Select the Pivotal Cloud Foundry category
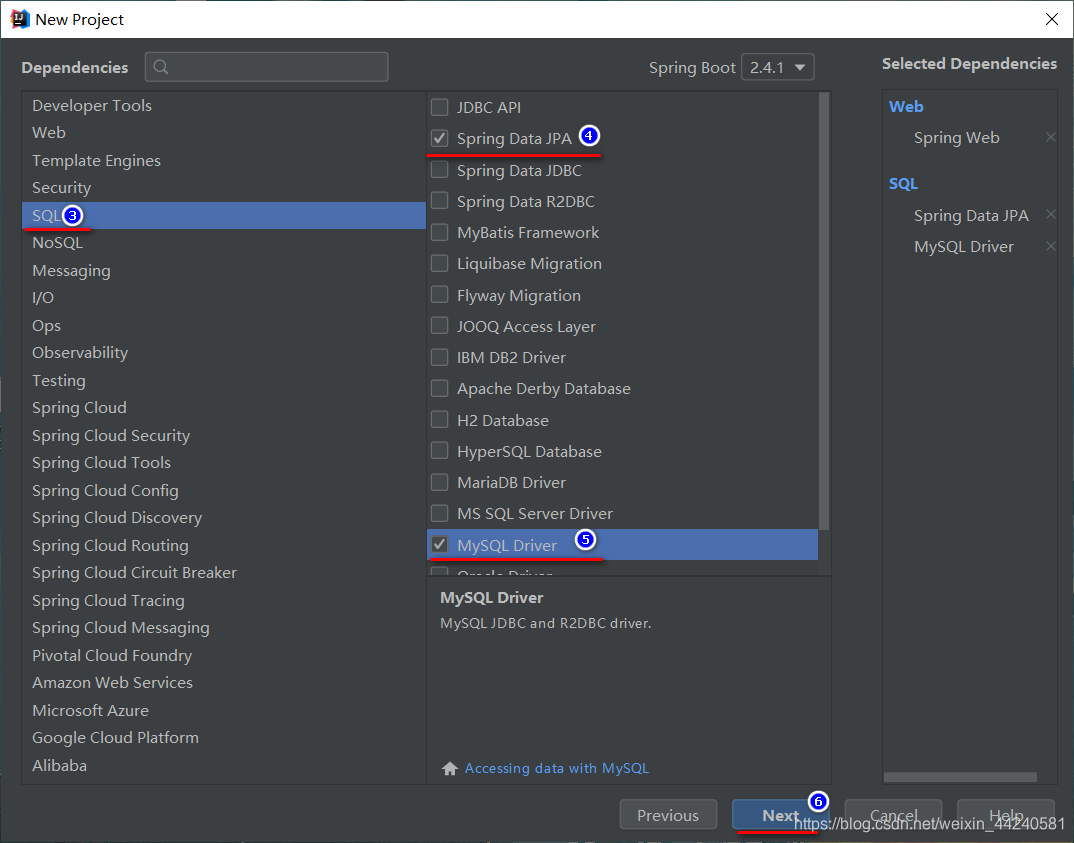This screenshot has width=1074, height=843. tap(224, 655)
